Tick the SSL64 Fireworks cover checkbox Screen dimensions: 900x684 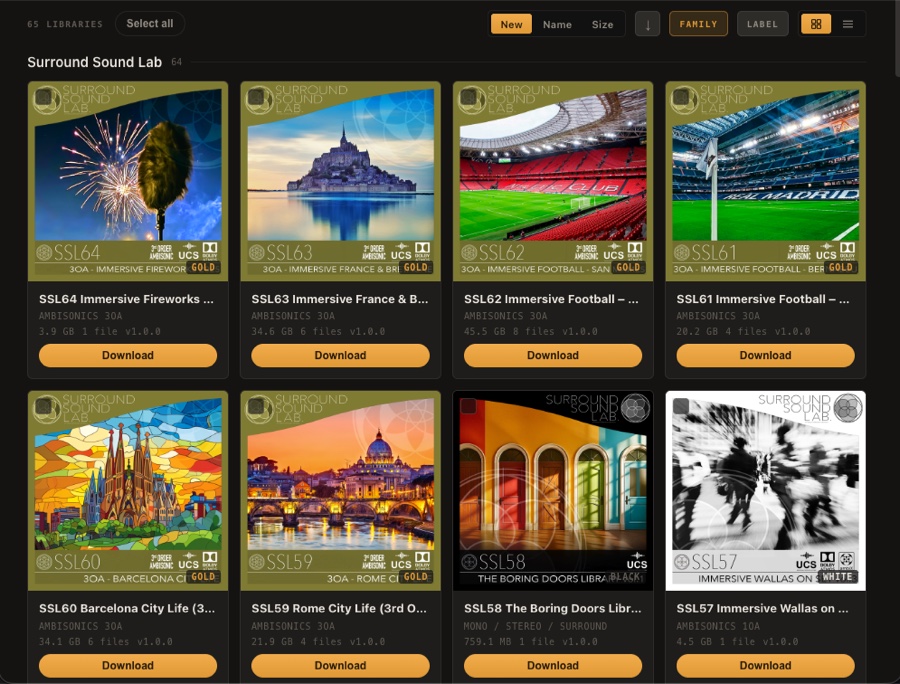click(43, 97)
